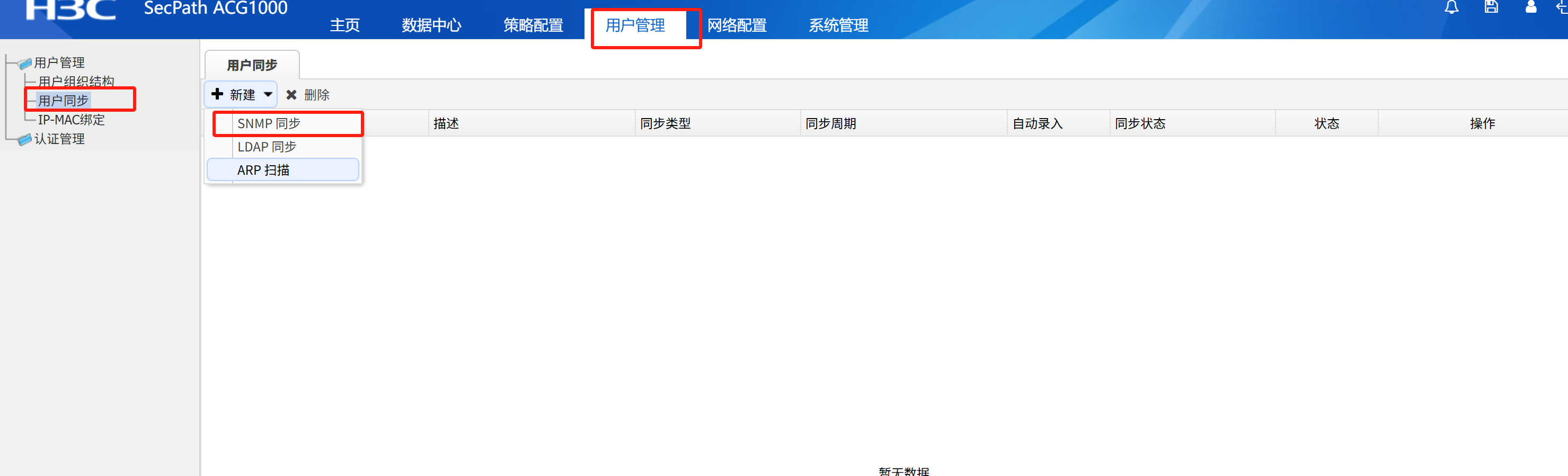Click the user account icon
1568x476 pixels.
pyautogui.click(x=1530, y=7)
